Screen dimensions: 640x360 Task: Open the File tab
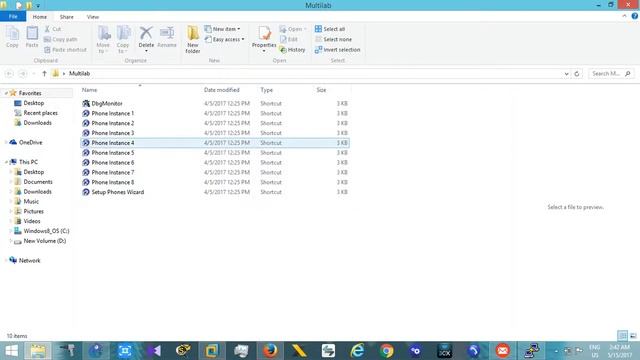pyautogui.click(x=13, y=17)
